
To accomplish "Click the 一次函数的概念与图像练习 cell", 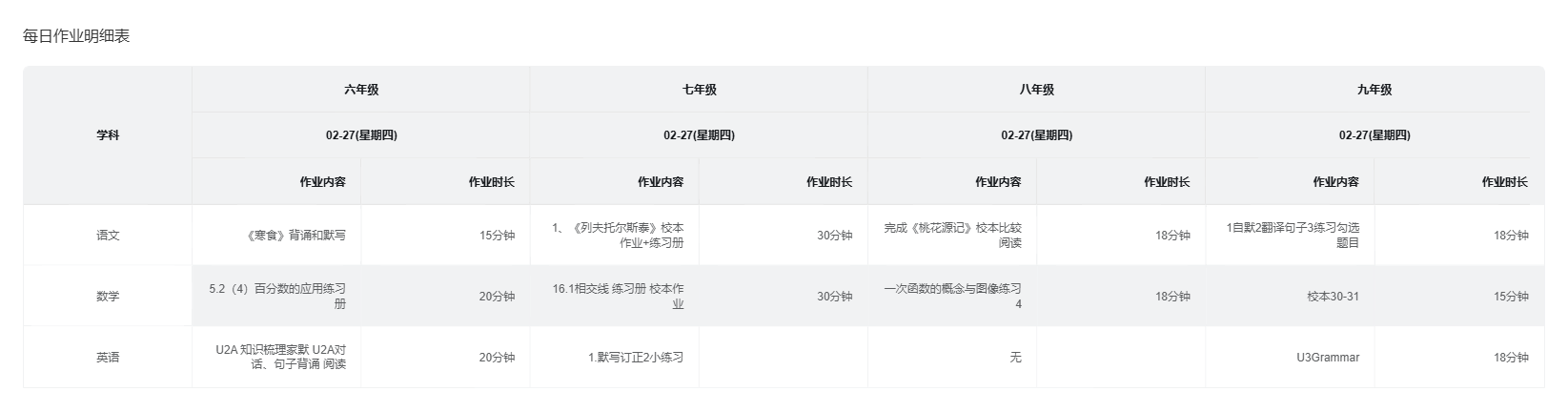I will (952, 296).
